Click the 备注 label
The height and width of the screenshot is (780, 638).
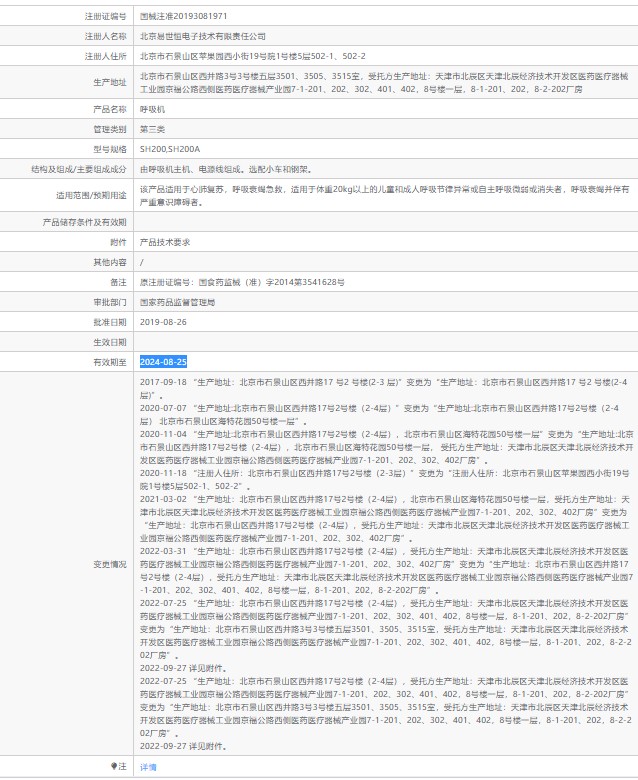[118, 282]
